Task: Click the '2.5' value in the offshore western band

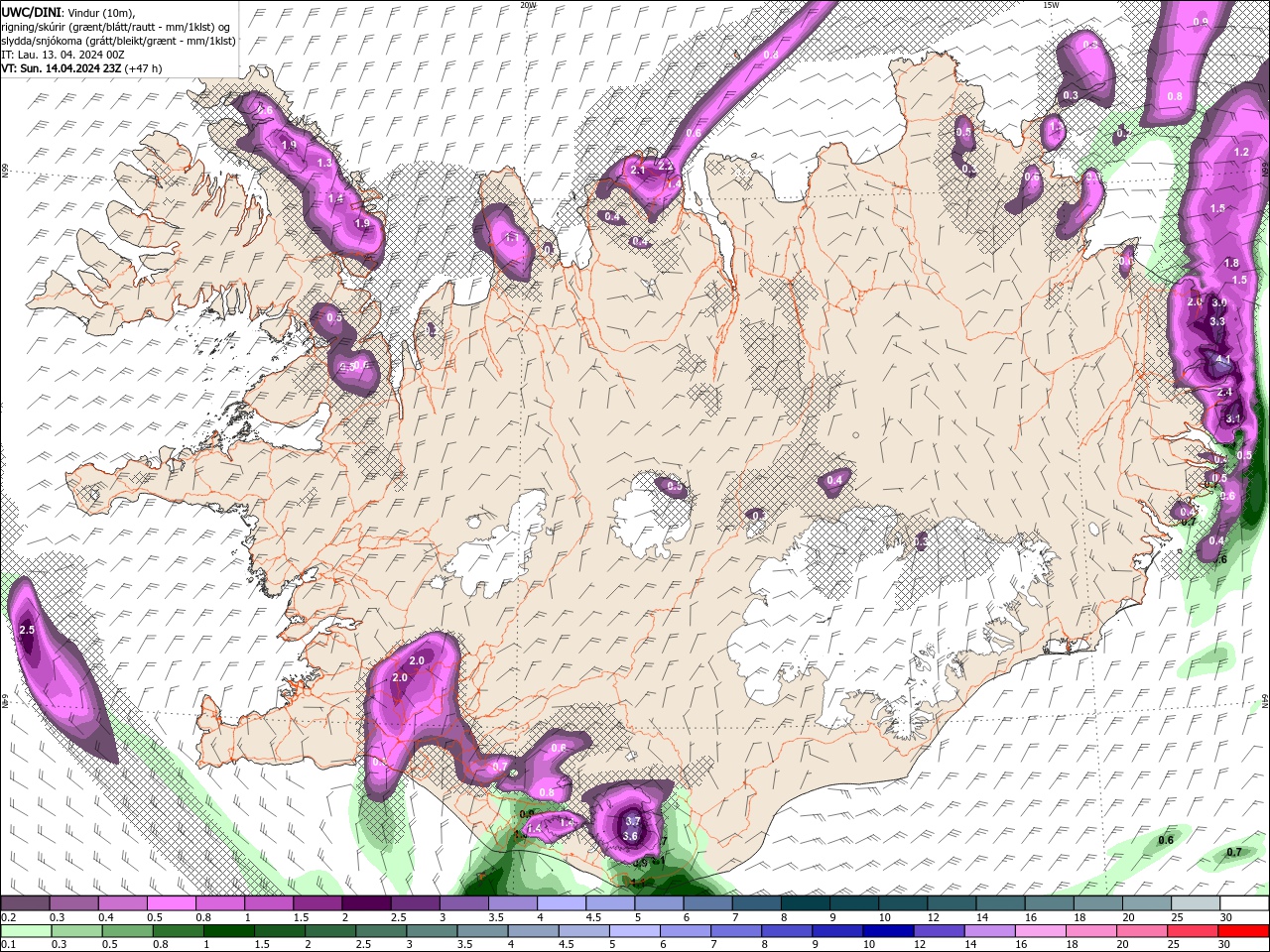Action: coord(27,630)
